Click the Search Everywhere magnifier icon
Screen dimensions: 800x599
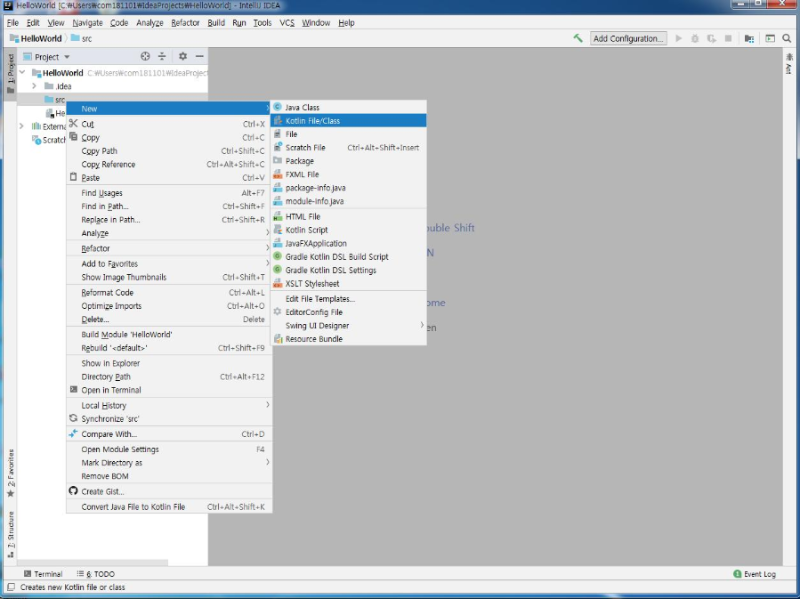tap(787, 38)
